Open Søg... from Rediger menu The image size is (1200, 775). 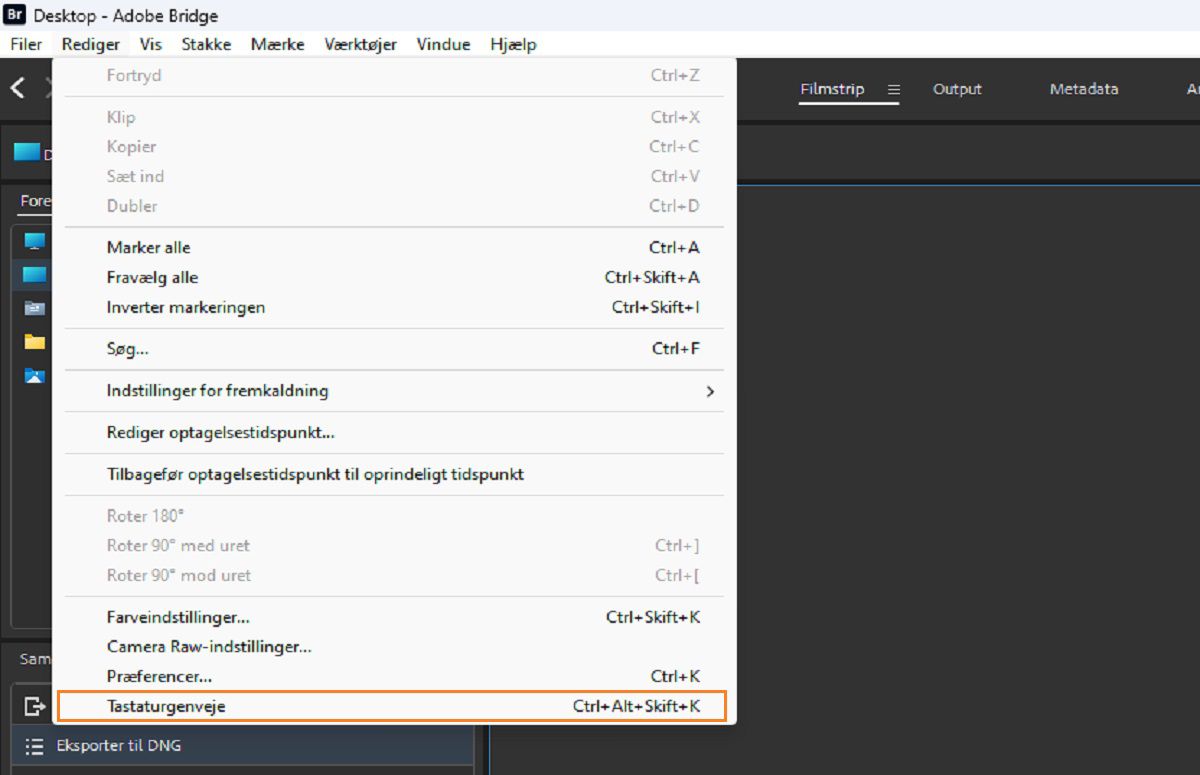(396, 349)
